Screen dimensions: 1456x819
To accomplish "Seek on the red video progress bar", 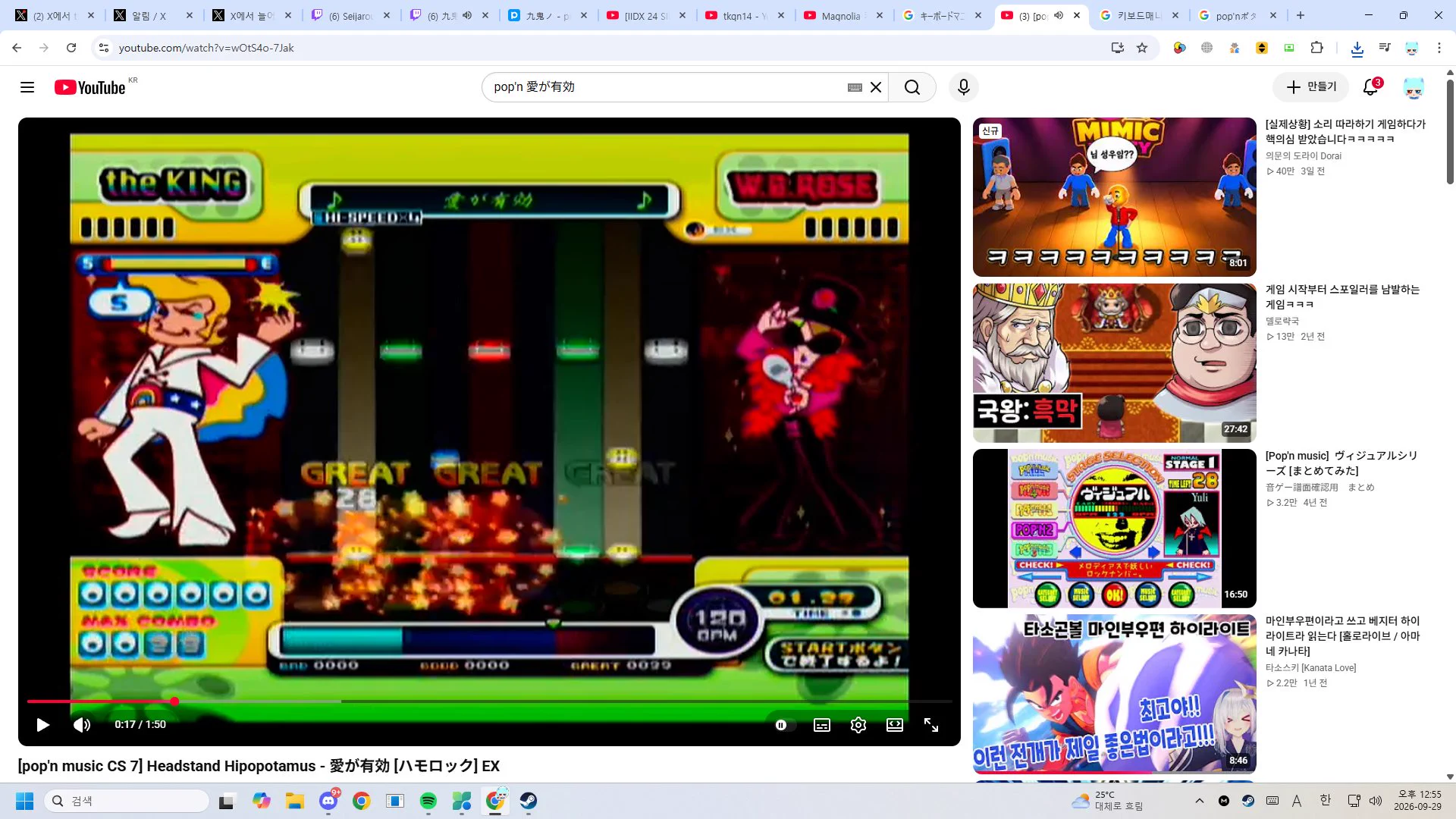I will (489, 701).
